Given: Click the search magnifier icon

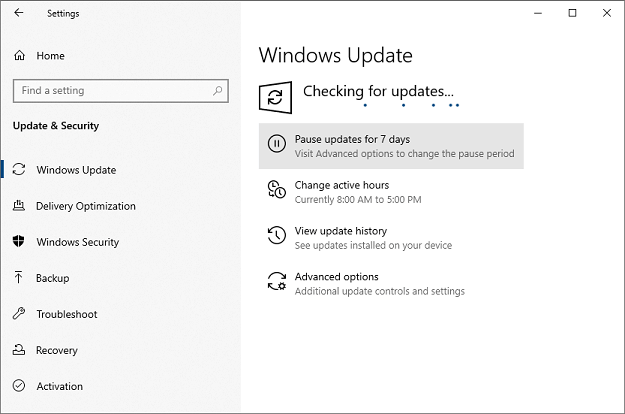Looking at the screenshot, I should (218, 90).
